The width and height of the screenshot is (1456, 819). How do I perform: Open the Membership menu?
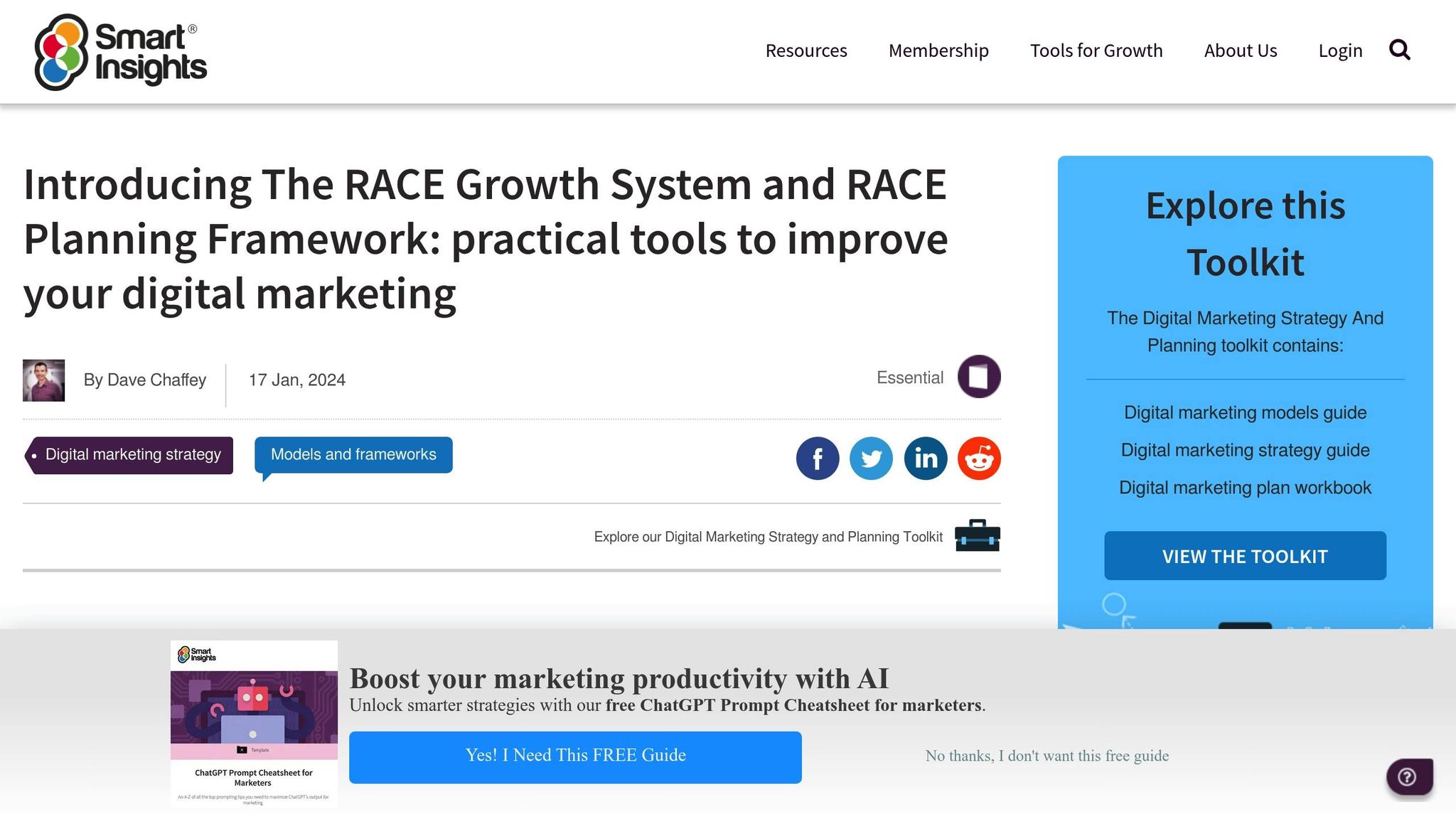click(938, 50)
